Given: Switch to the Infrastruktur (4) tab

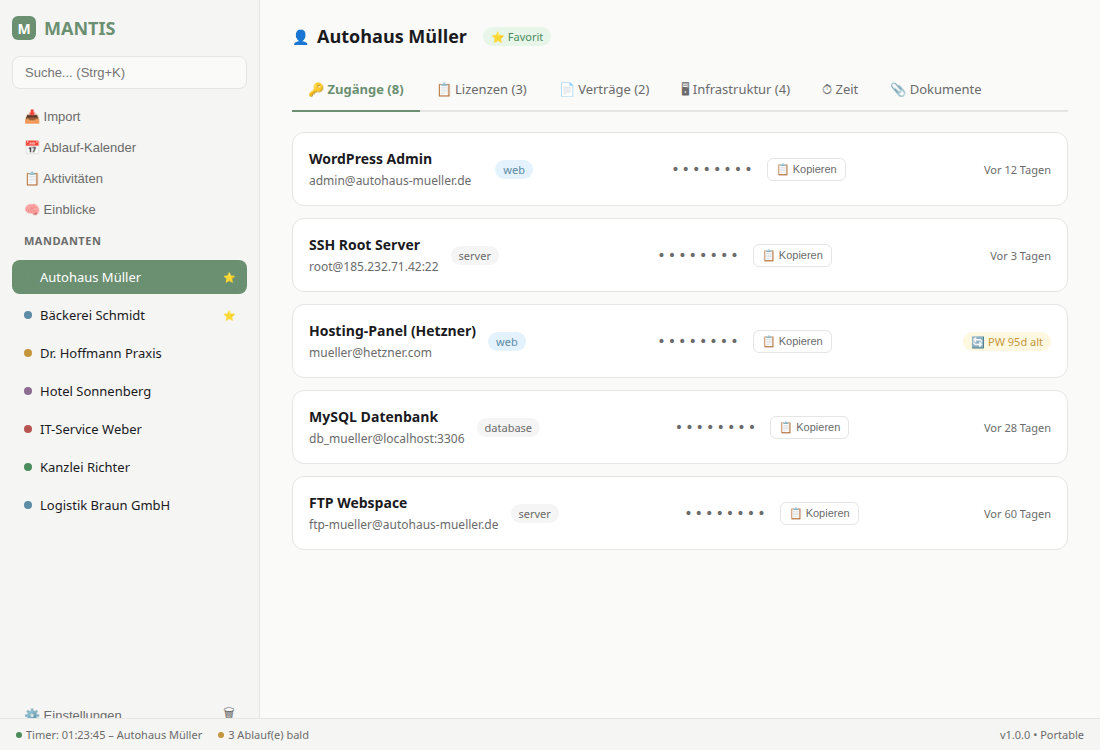Looking at the screenshot, I should tap(735, 90).
